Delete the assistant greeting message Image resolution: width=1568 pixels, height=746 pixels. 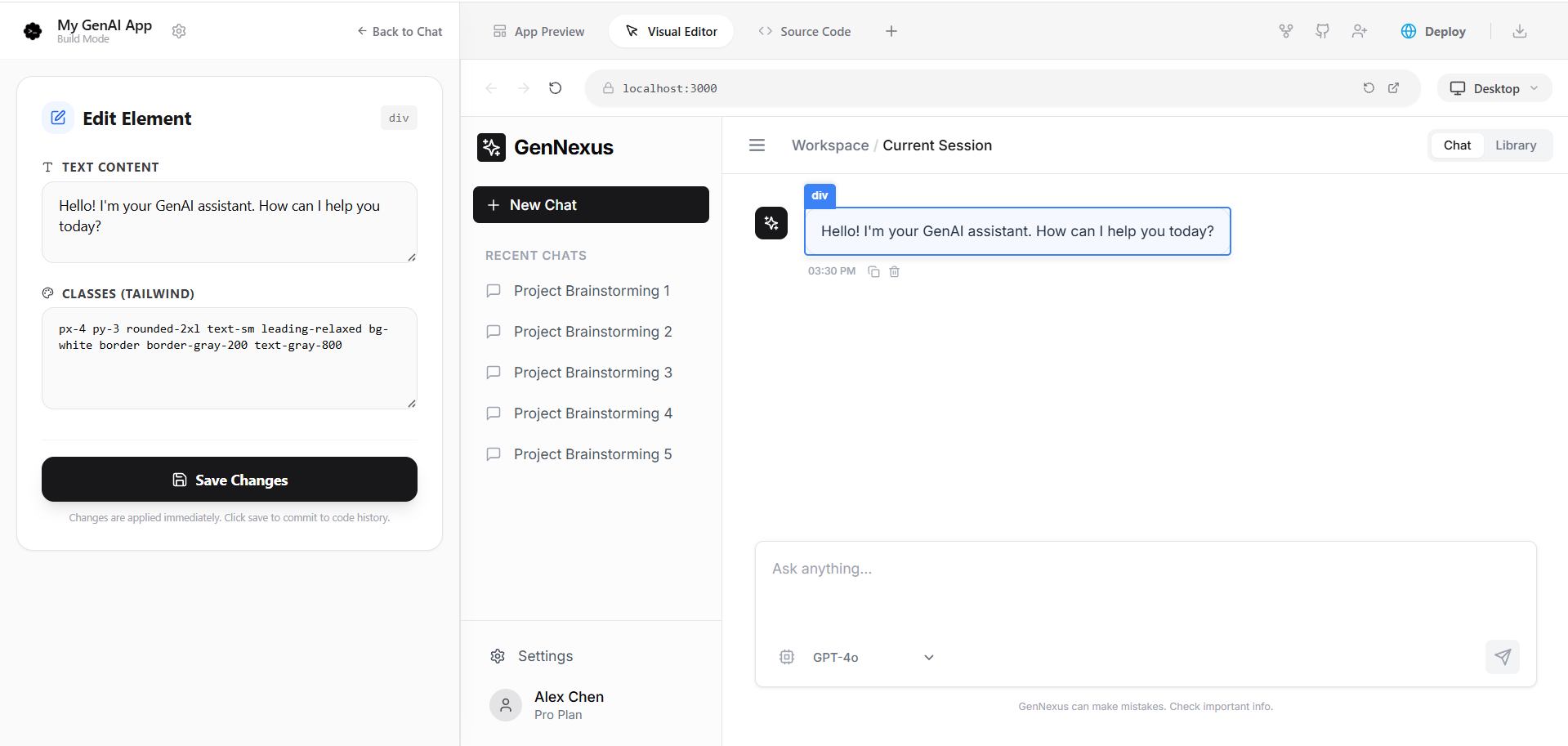tap(894, 271)
